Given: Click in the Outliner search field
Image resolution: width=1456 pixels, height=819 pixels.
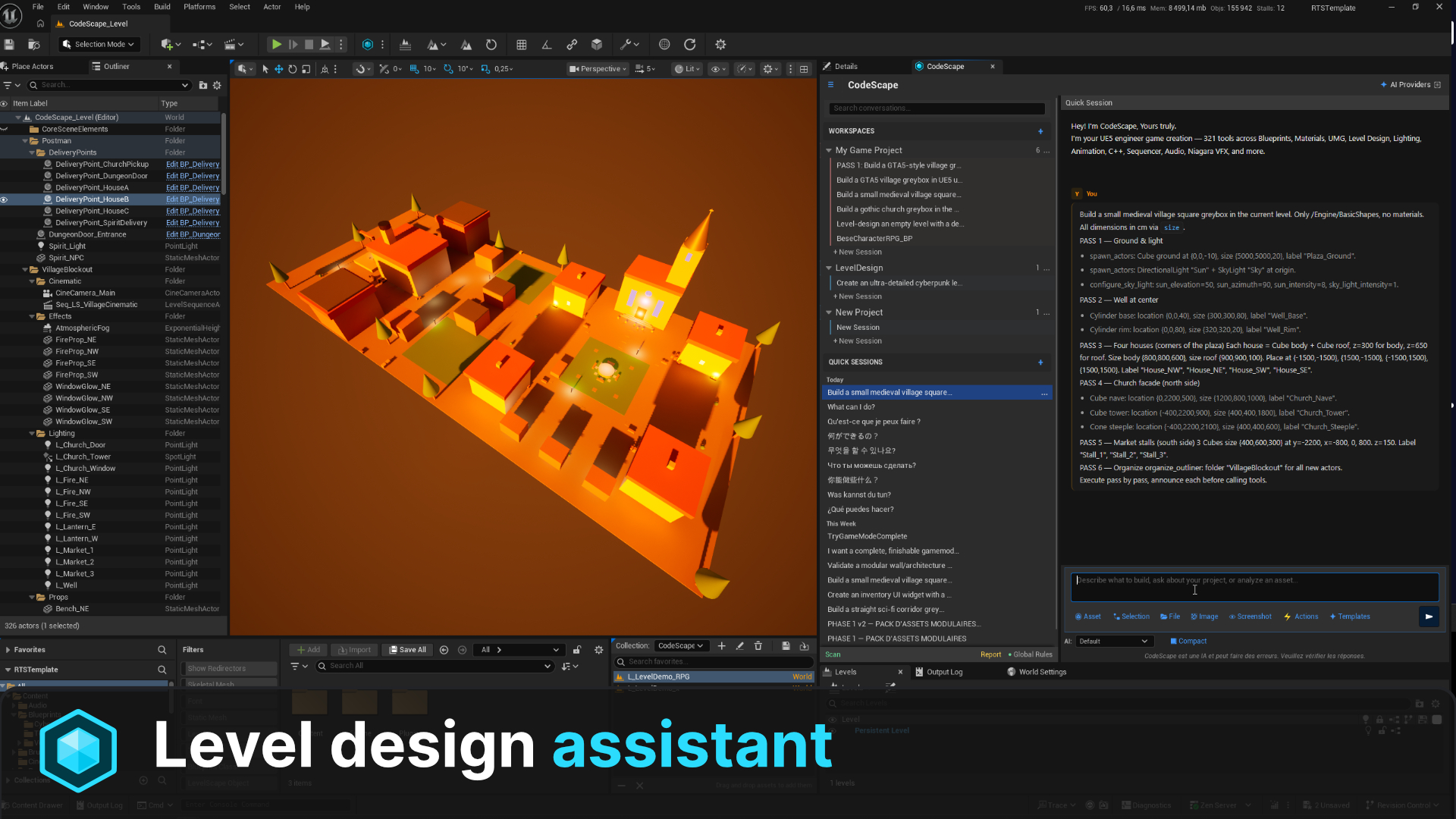Looking at the screenshot, I should [x=110, y=85].
